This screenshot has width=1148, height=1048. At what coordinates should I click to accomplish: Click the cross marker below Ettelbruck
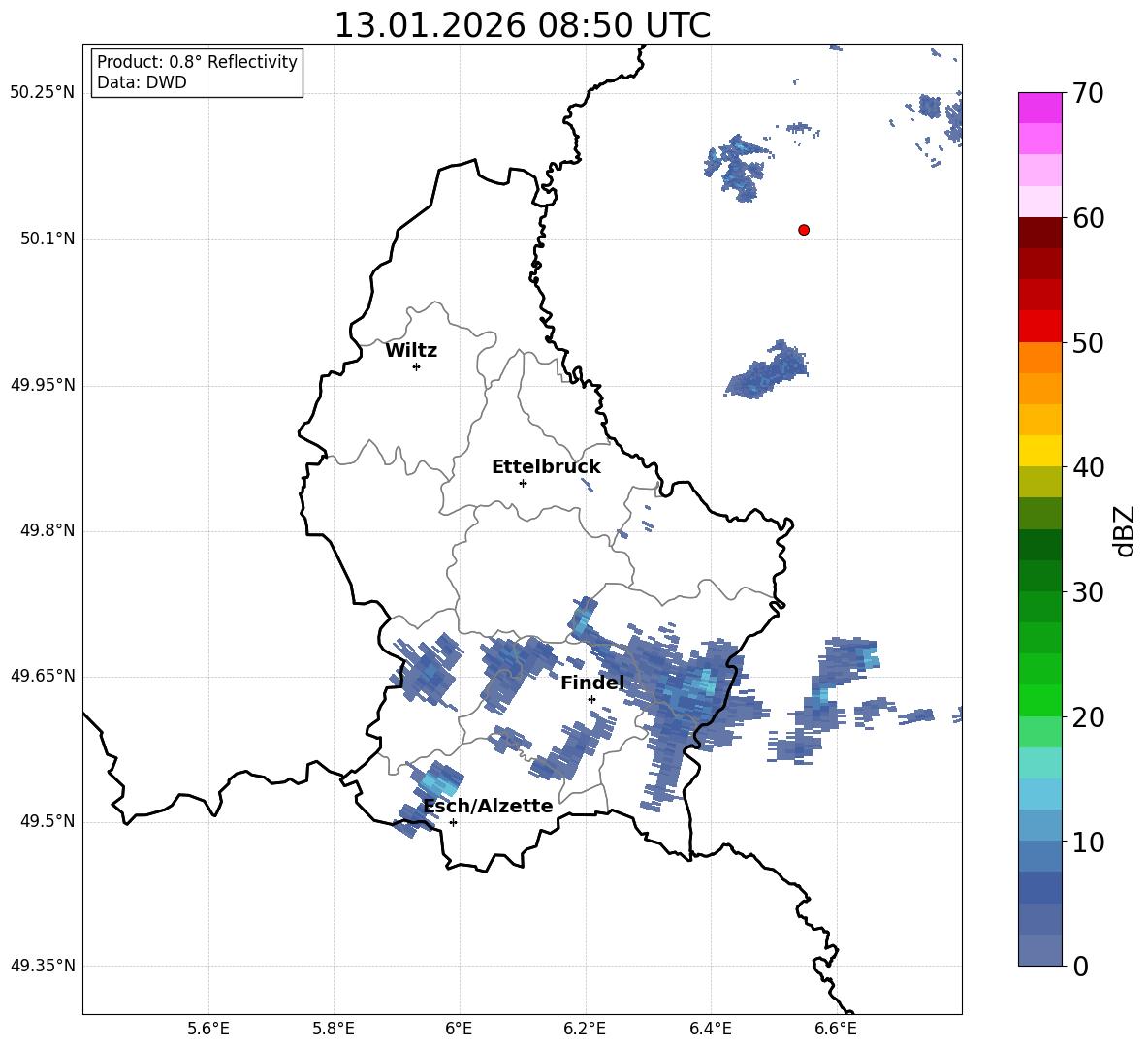click(523, 483)
